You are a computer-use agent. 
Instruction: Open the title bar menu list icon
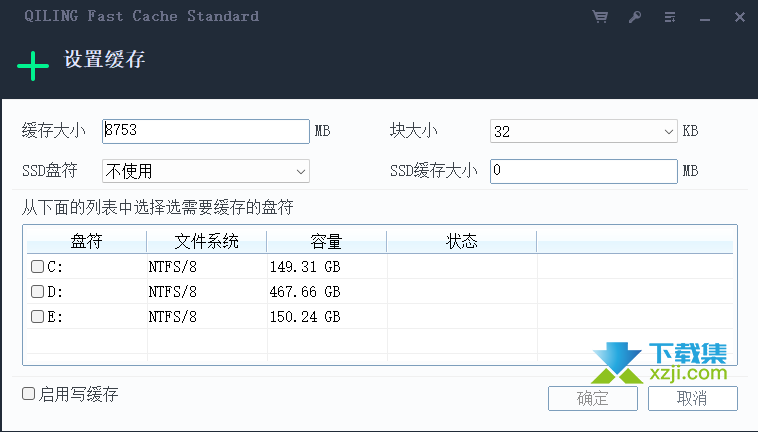coord(670,17)
